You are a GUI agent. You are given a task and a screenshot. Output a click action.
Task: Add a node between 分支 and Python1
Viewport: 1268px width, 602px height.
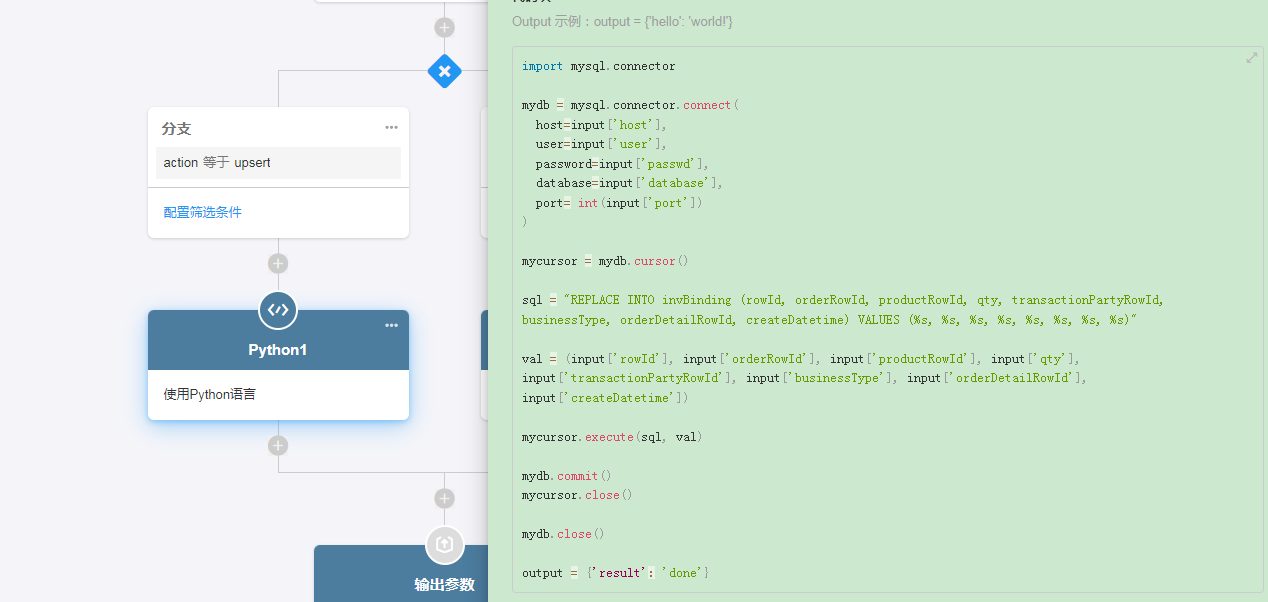(x=278, y=264)
